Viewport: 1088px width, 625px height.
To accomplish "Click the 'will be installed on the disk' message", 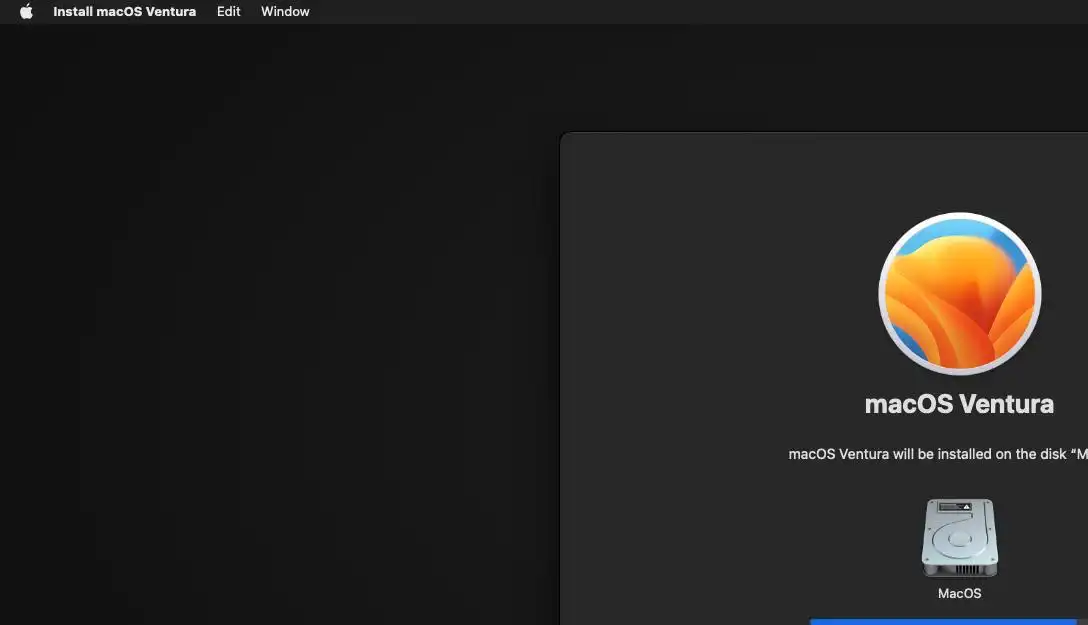I will (x=938, y=454).
